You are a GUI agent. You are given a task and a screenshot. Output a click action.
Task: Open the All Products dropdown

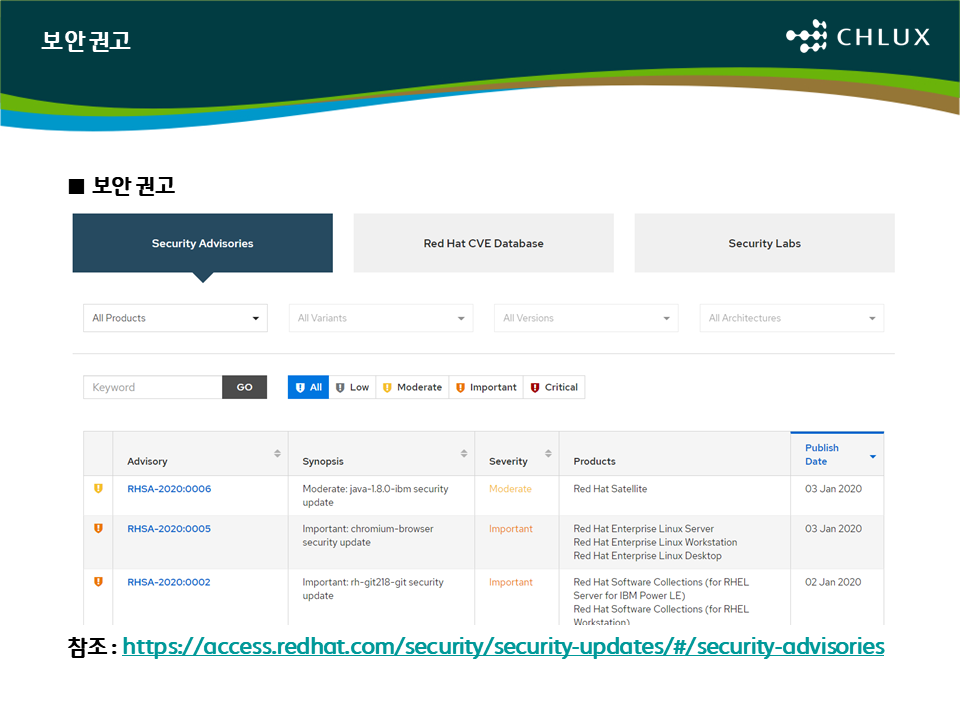pyautogui.click(x=176, y=318)
